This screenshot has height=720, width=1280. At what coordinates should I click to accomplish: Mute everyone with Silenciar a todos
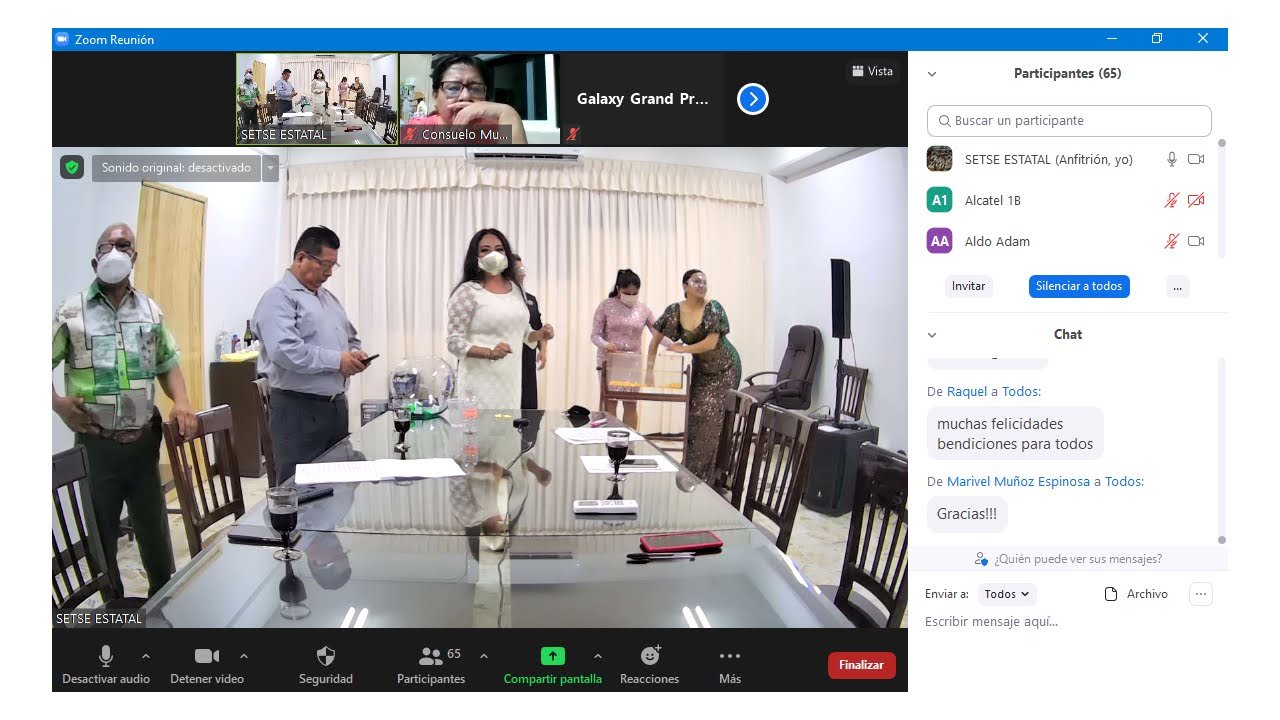point(1079,286)
